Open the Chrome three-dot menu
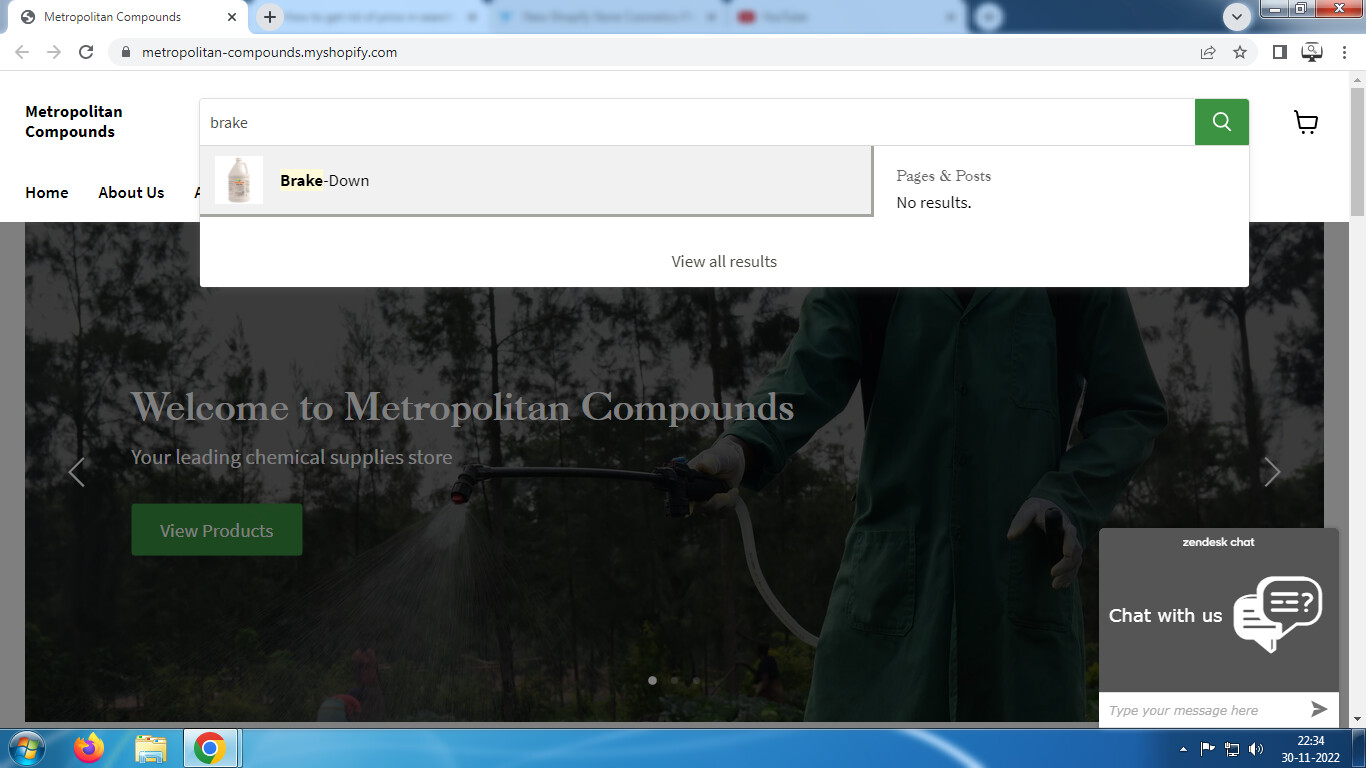 click(1345, 52)
